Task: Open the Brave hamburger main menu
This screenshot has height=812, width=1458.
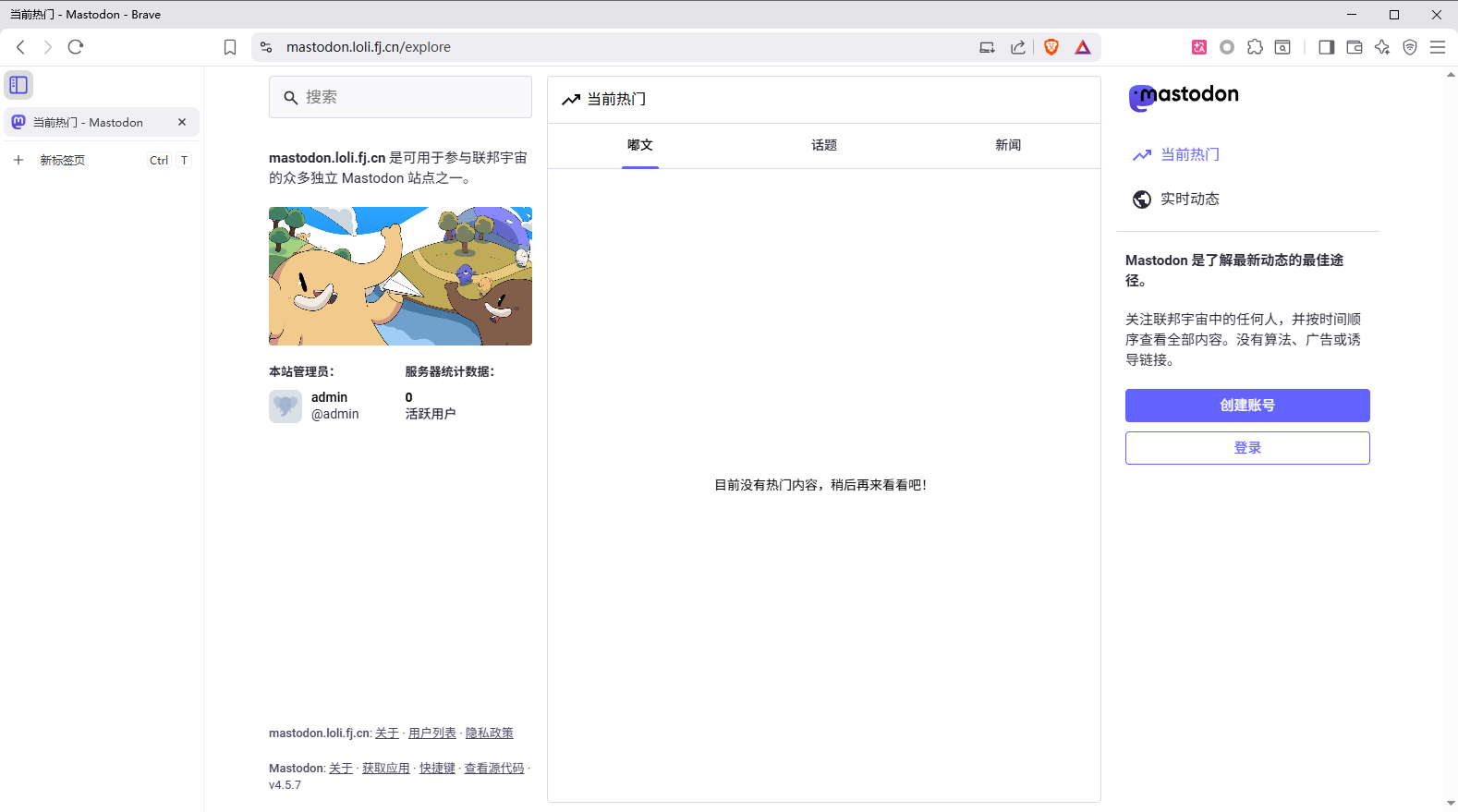Action: (x=1438, y=47)
